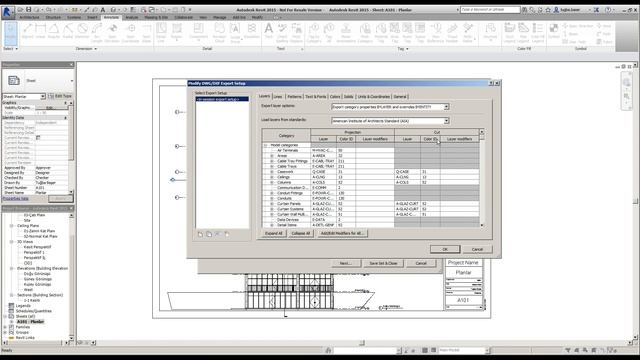The image size is (640, 360).
Task: Click the Next button in background dialog
Action: [345, 264]
